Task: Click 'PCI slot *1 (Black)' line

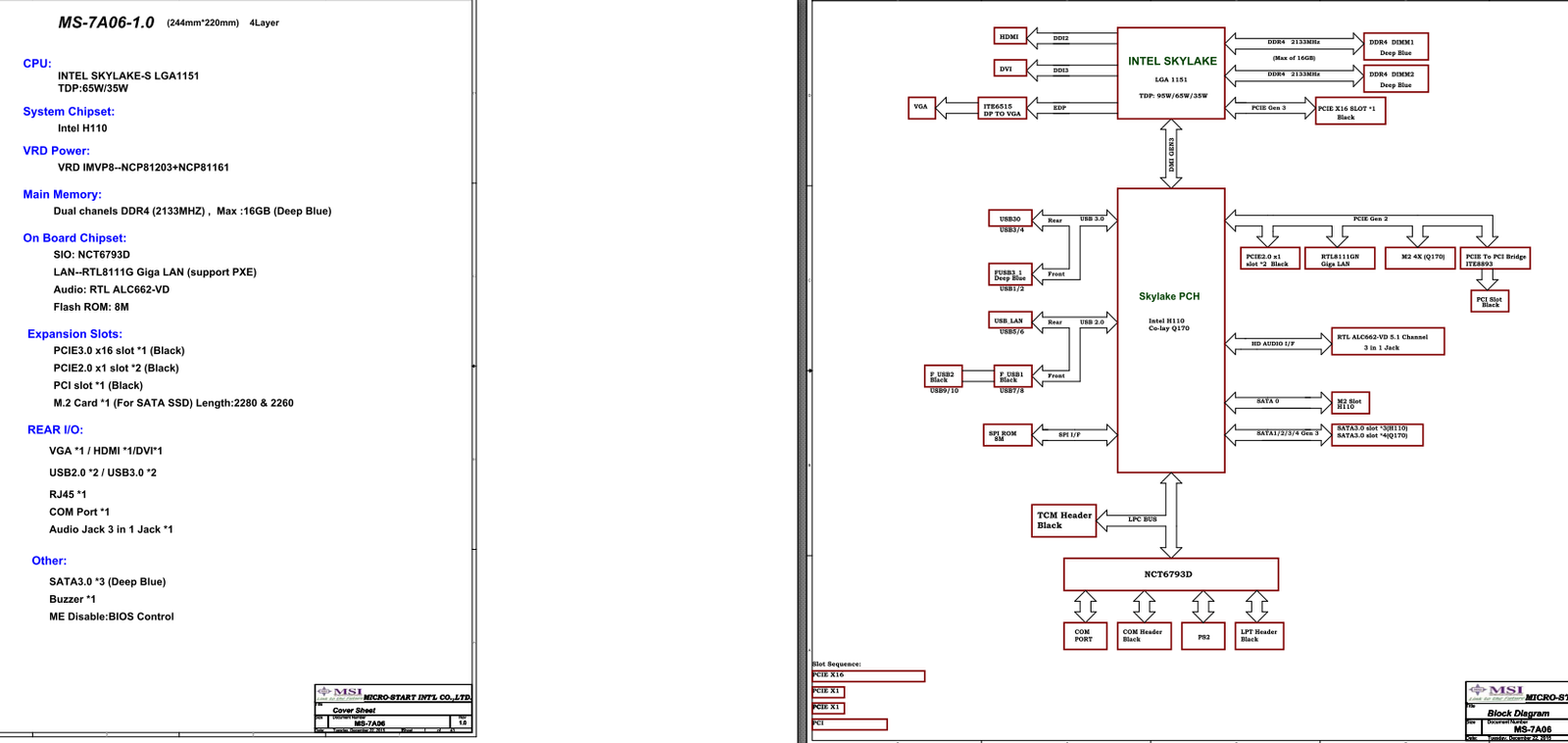Action: click(x=98, y=385)
